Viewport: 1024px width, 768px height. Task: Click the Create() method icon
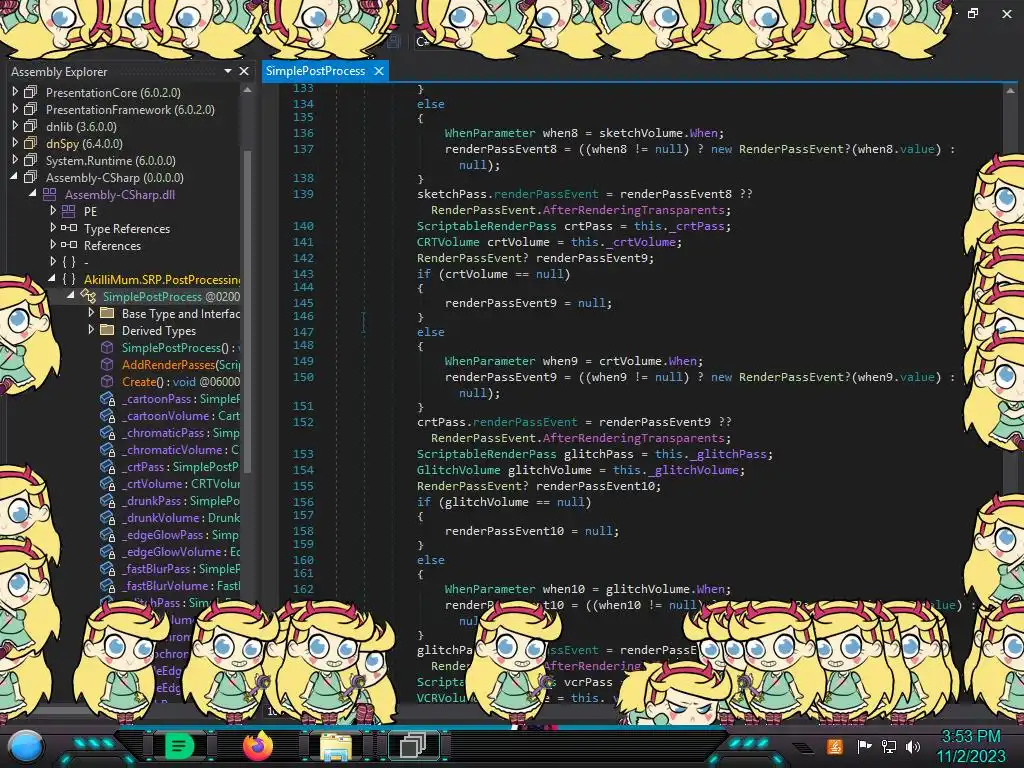tap(107, 381)
